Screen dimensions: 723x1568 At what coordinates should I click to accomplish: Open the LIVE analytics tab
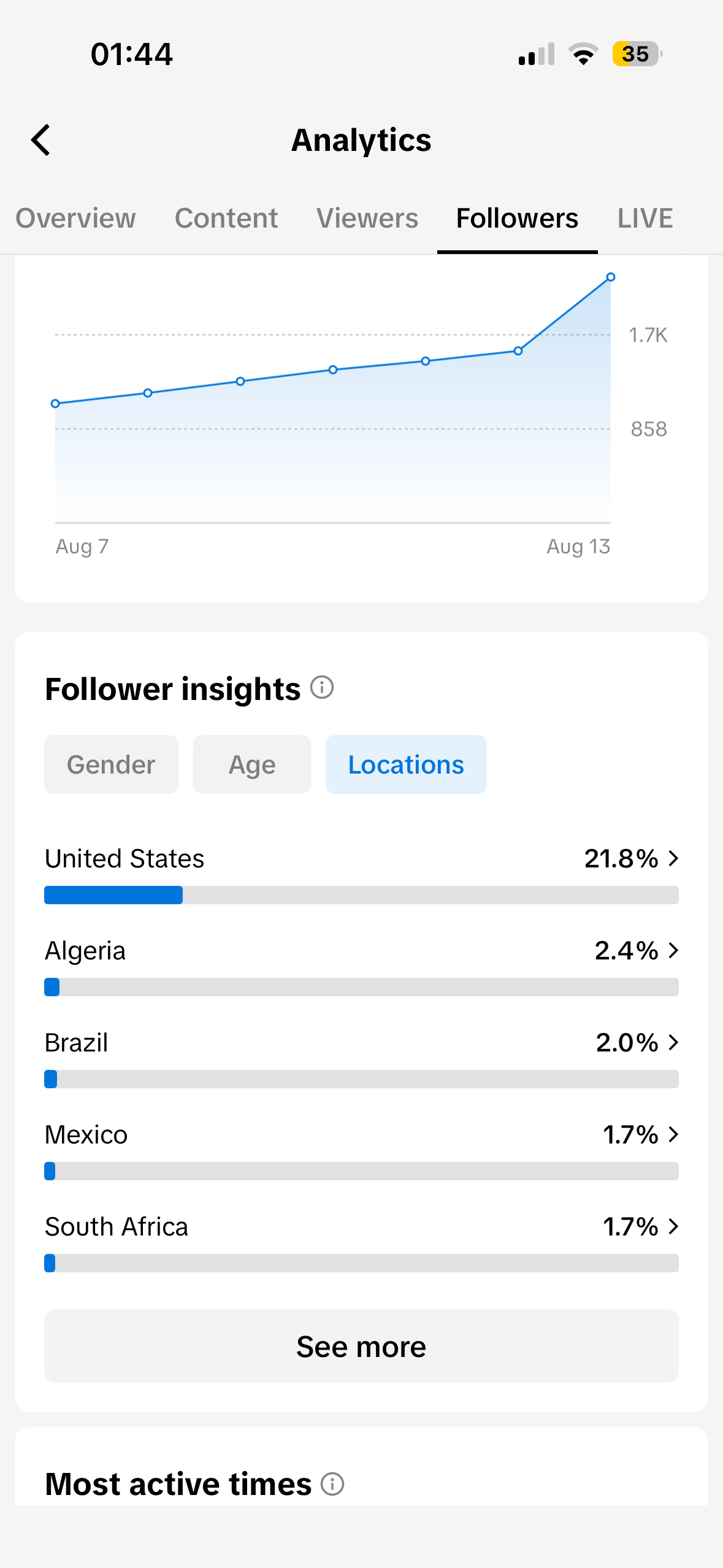coord(645,218)
